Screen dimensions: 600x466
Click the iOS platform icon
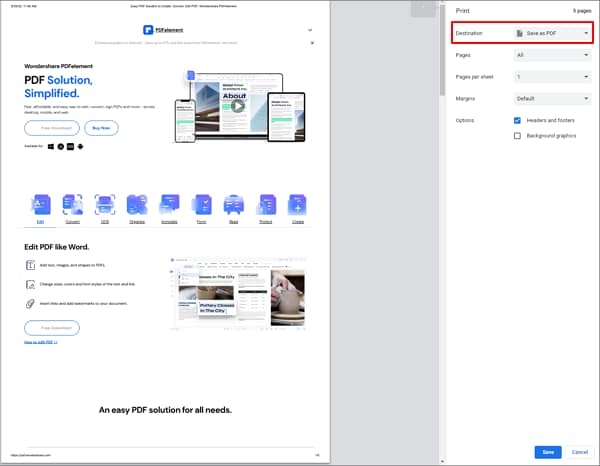coord(70,147)
